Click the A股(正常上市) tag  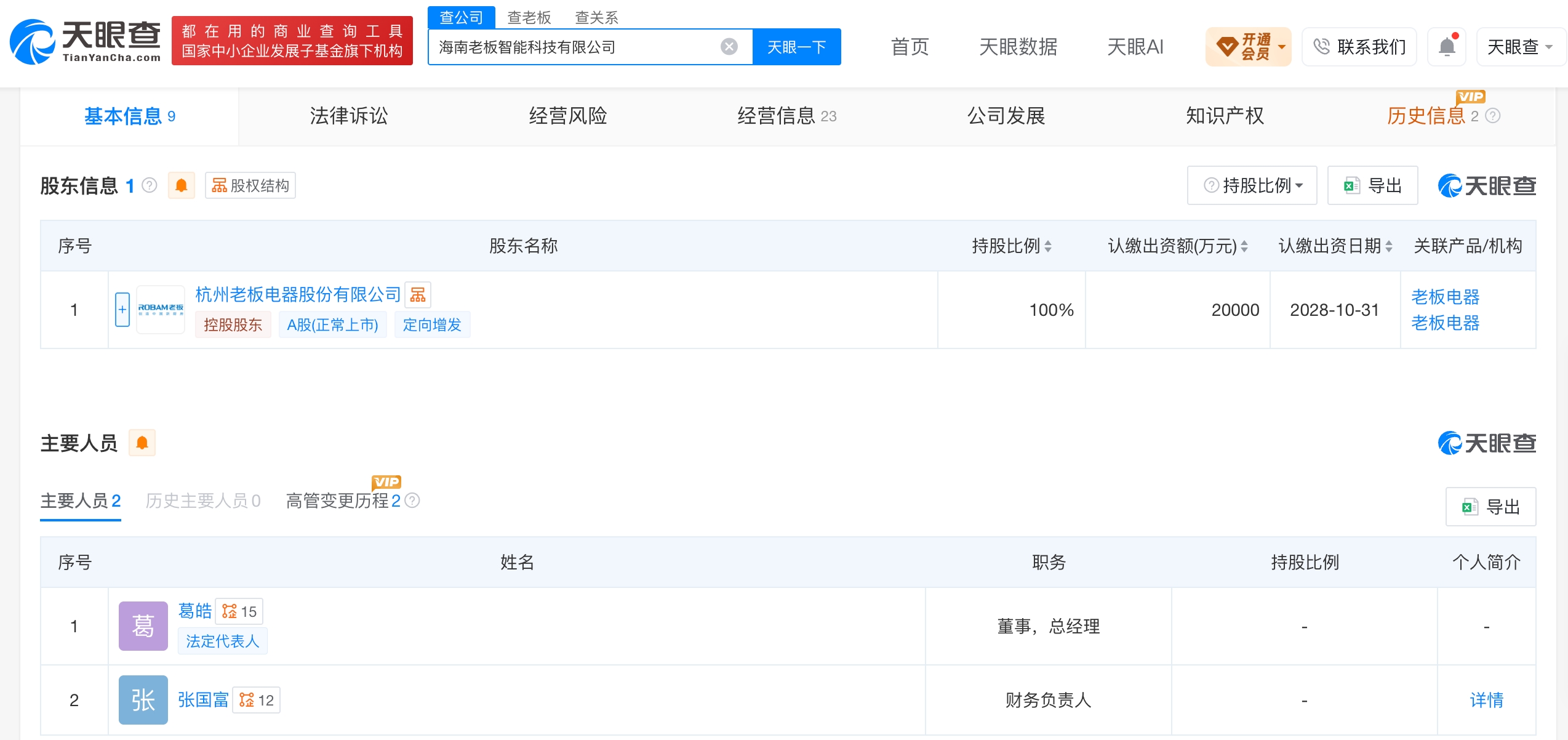click(333, 324)
